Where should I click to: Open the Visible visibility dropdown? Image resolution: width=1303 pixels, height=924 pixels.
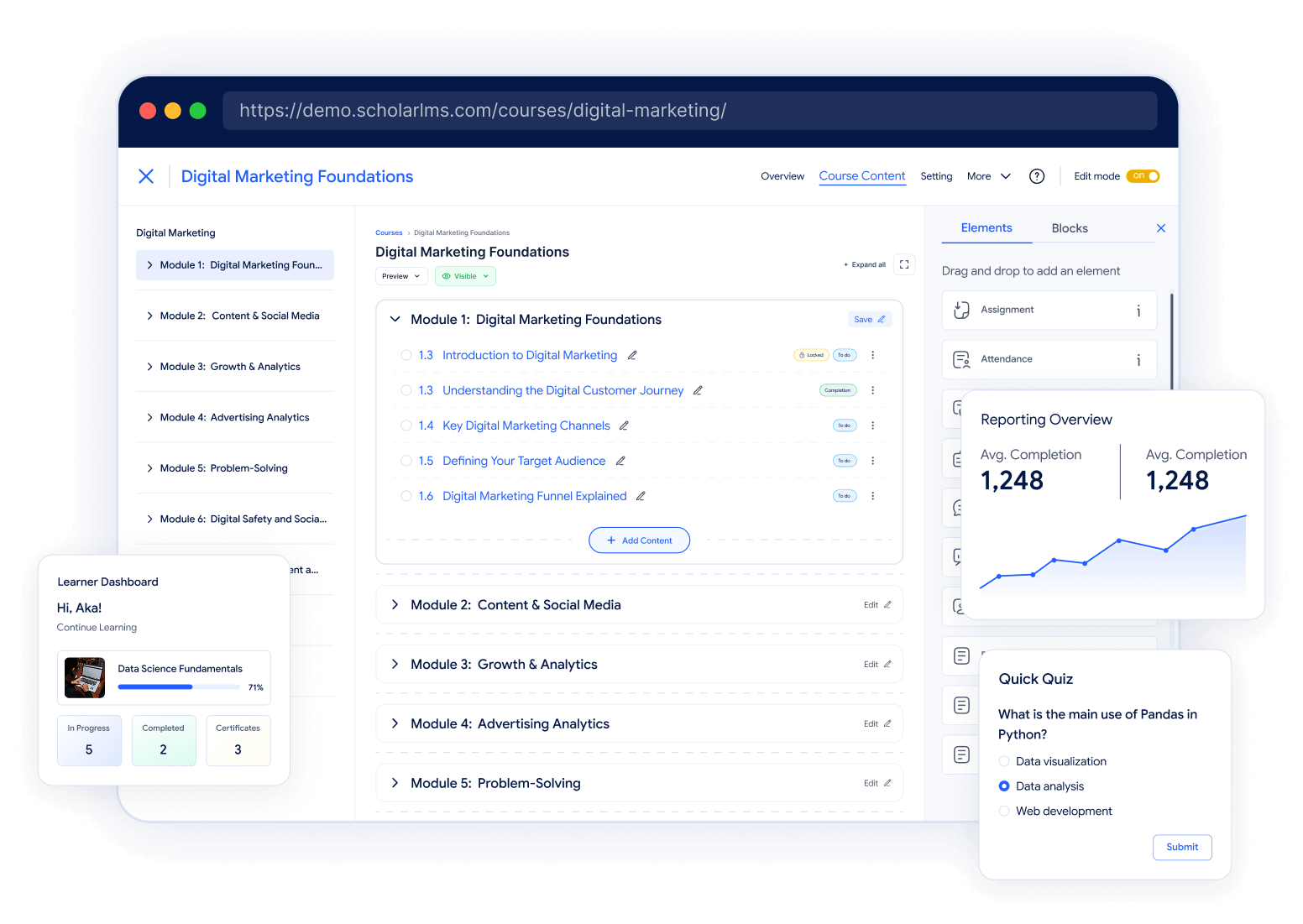tap(465, 276)
